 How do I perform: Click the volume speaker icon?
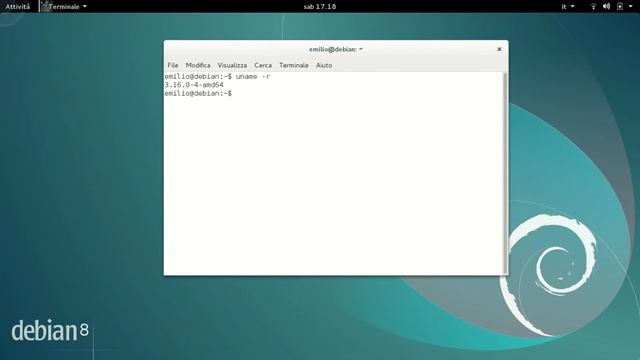coord(607,7)
